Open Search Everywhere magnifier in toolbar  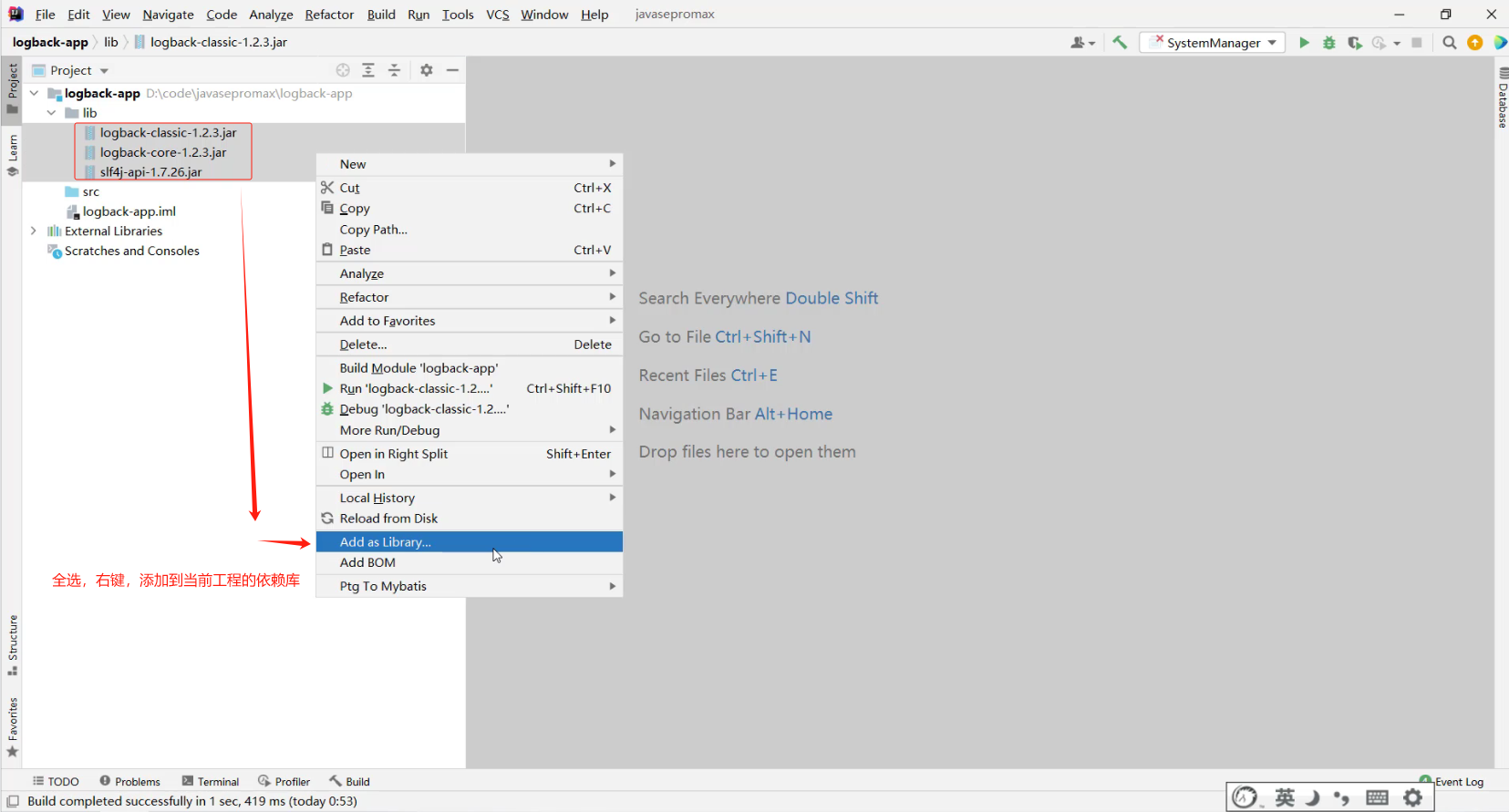pos(1449,43)
